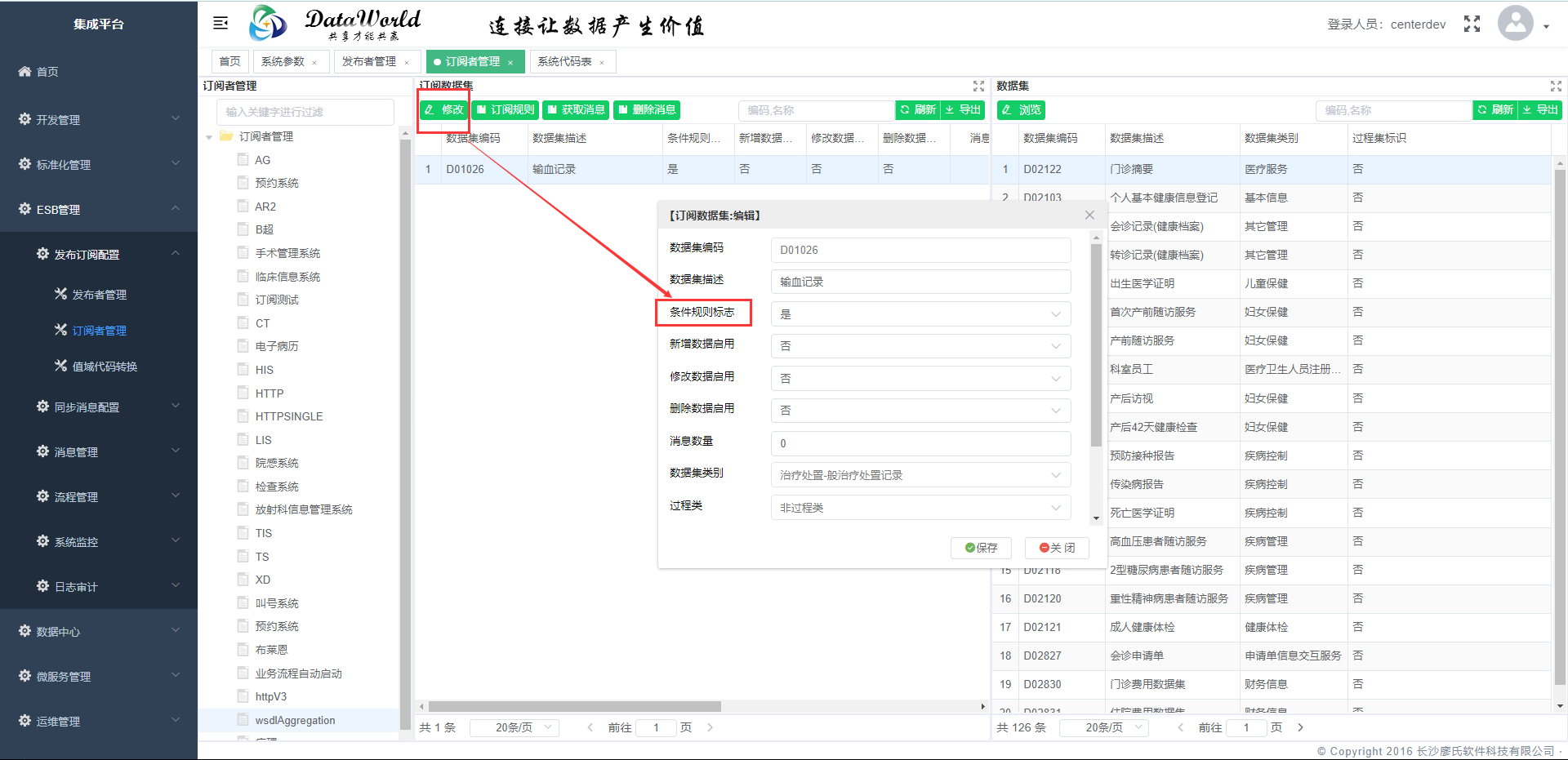Open page size dropdown in 订阅数据集 pager
Image resolution: width=1568 pixels, height=760 pixels.
pyautogui.click(x=514, y=727)
